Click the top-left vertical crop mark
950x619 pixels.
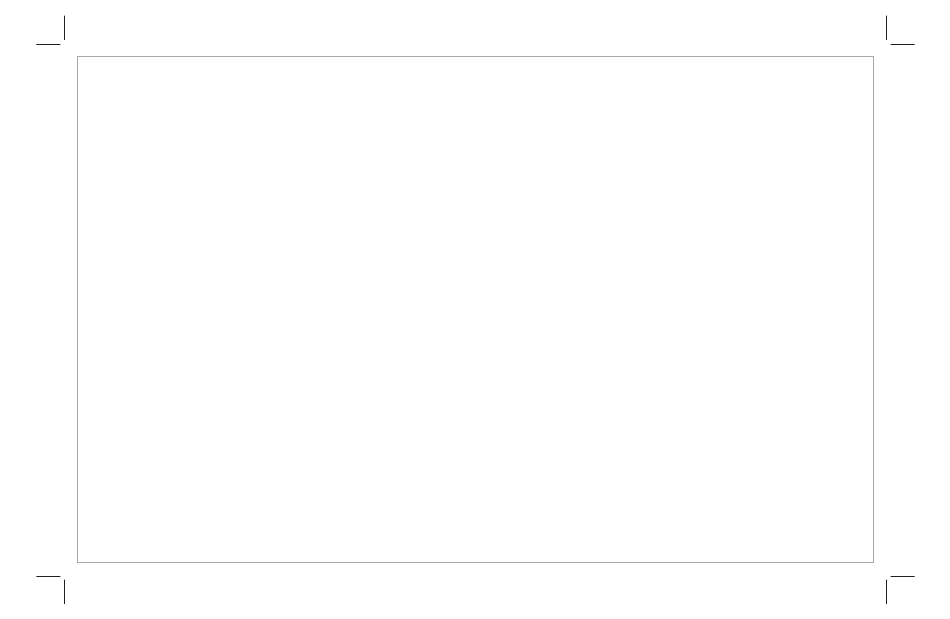point(64,28)
